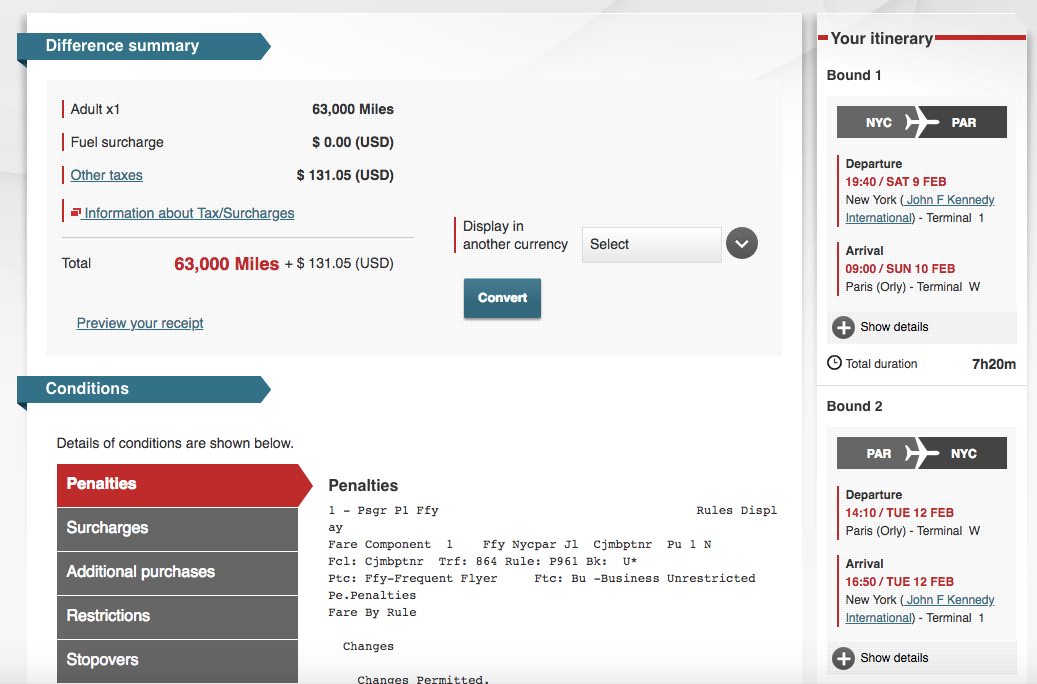Click the airplane icon on NYC to PAR banner
The height and width of the screenshot is (684, 1037).
pos(921,122)
